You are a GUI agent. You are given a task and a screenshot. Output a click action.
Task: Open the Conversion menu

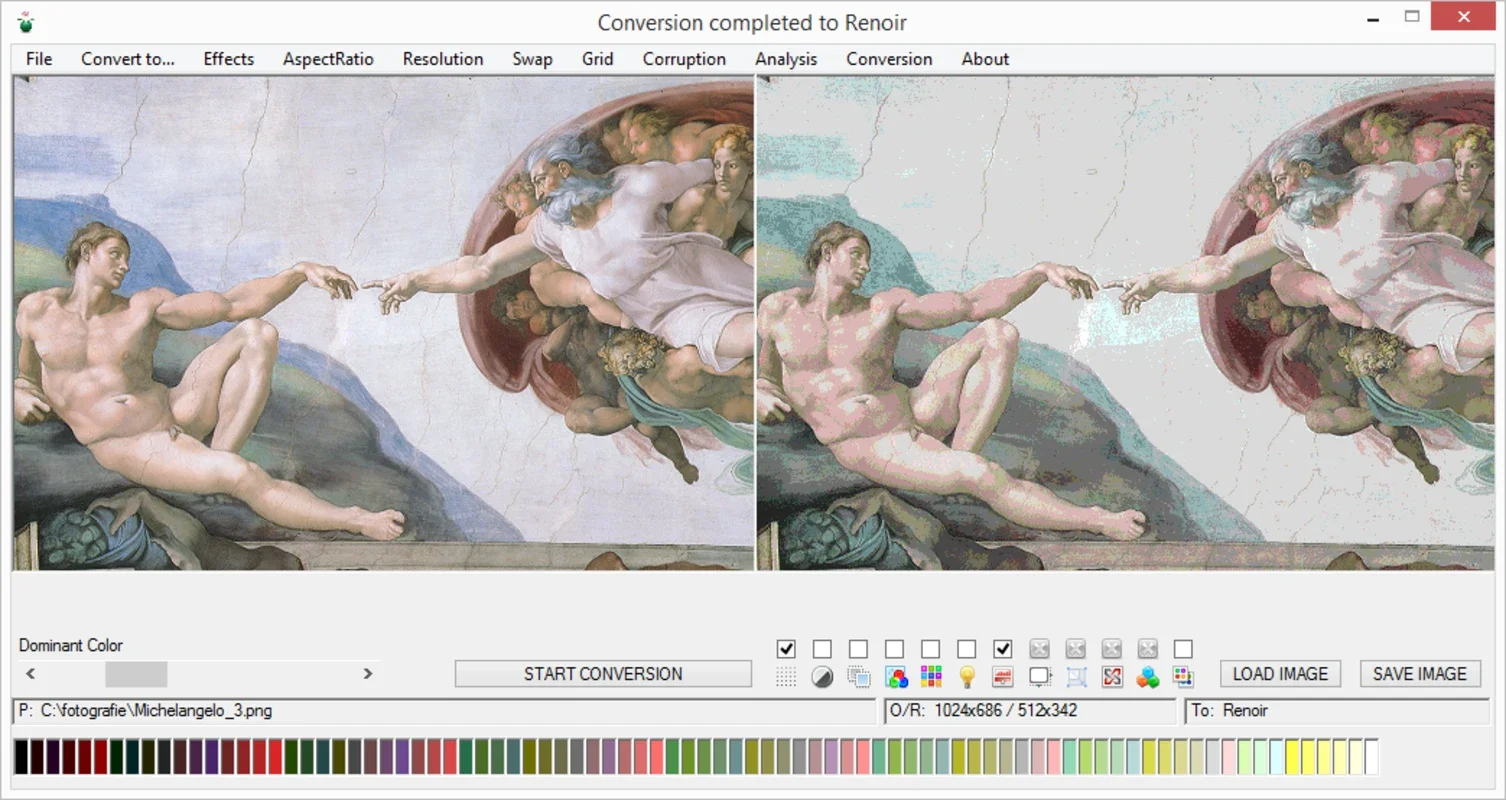[x=889, y=59]
